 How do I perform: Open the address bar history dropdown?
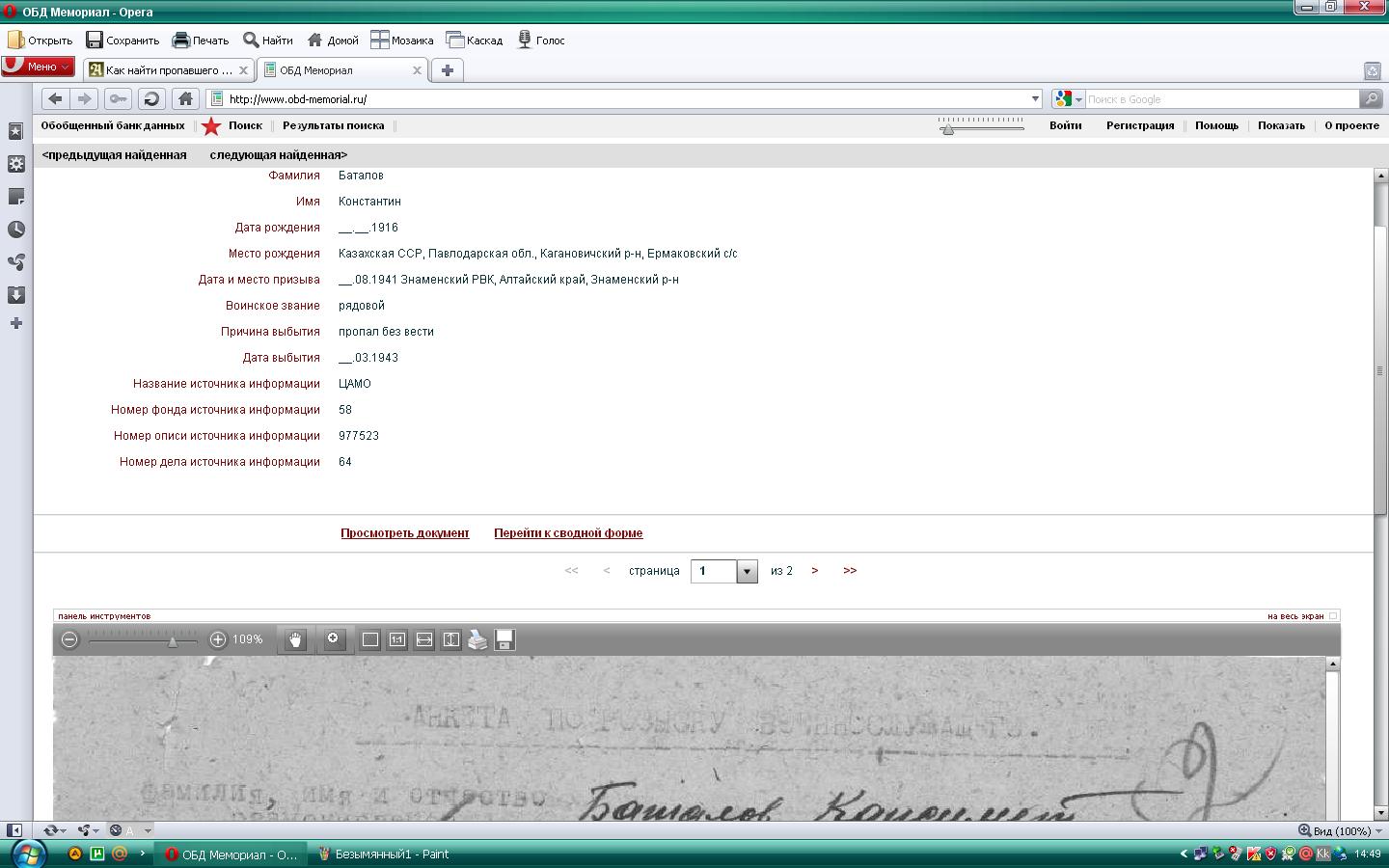[1035, 98]
